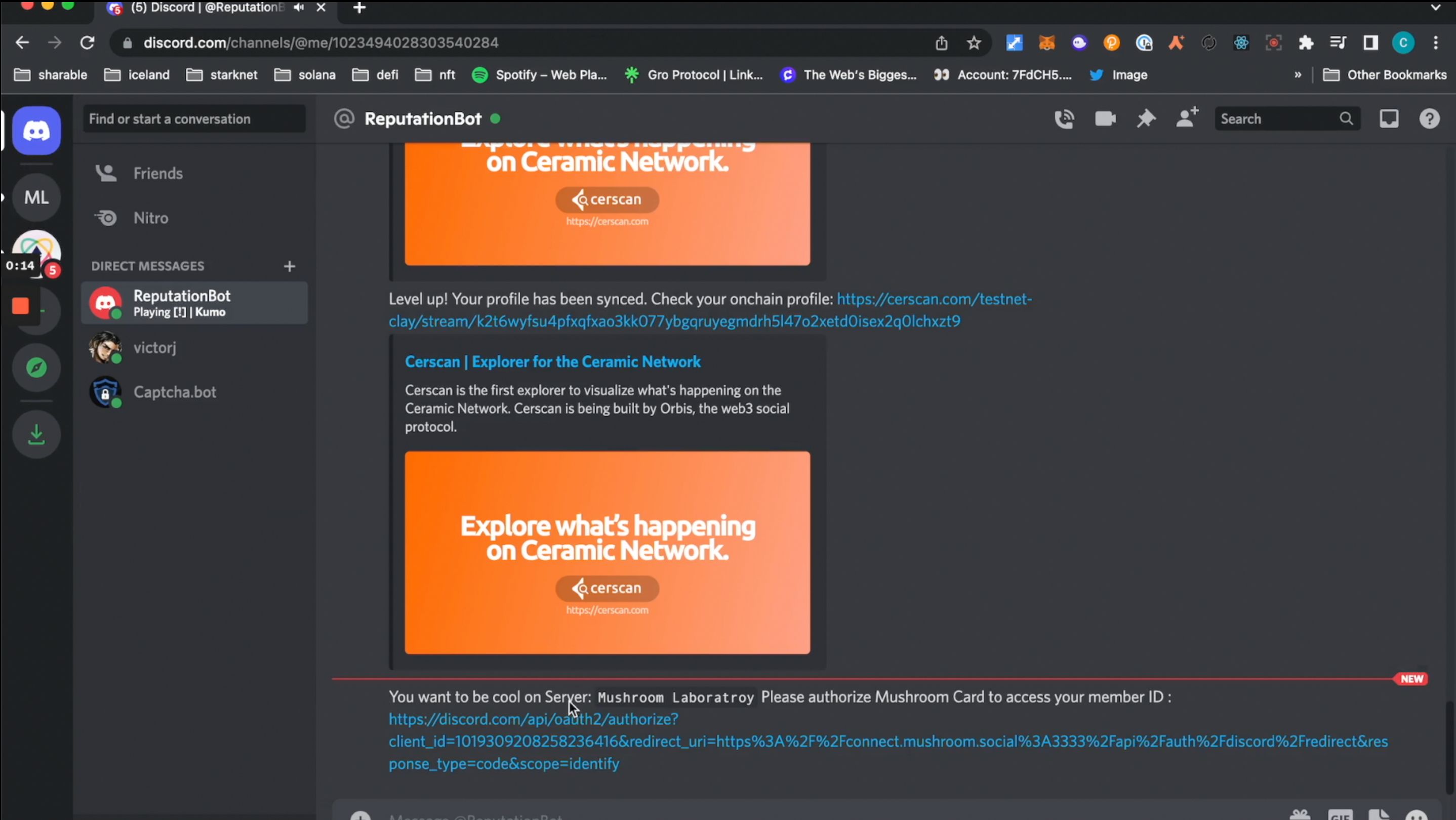The image size is (1456, 820).
Task: Toggle the ReputationBot online status indicator
Action: (494, 119)
